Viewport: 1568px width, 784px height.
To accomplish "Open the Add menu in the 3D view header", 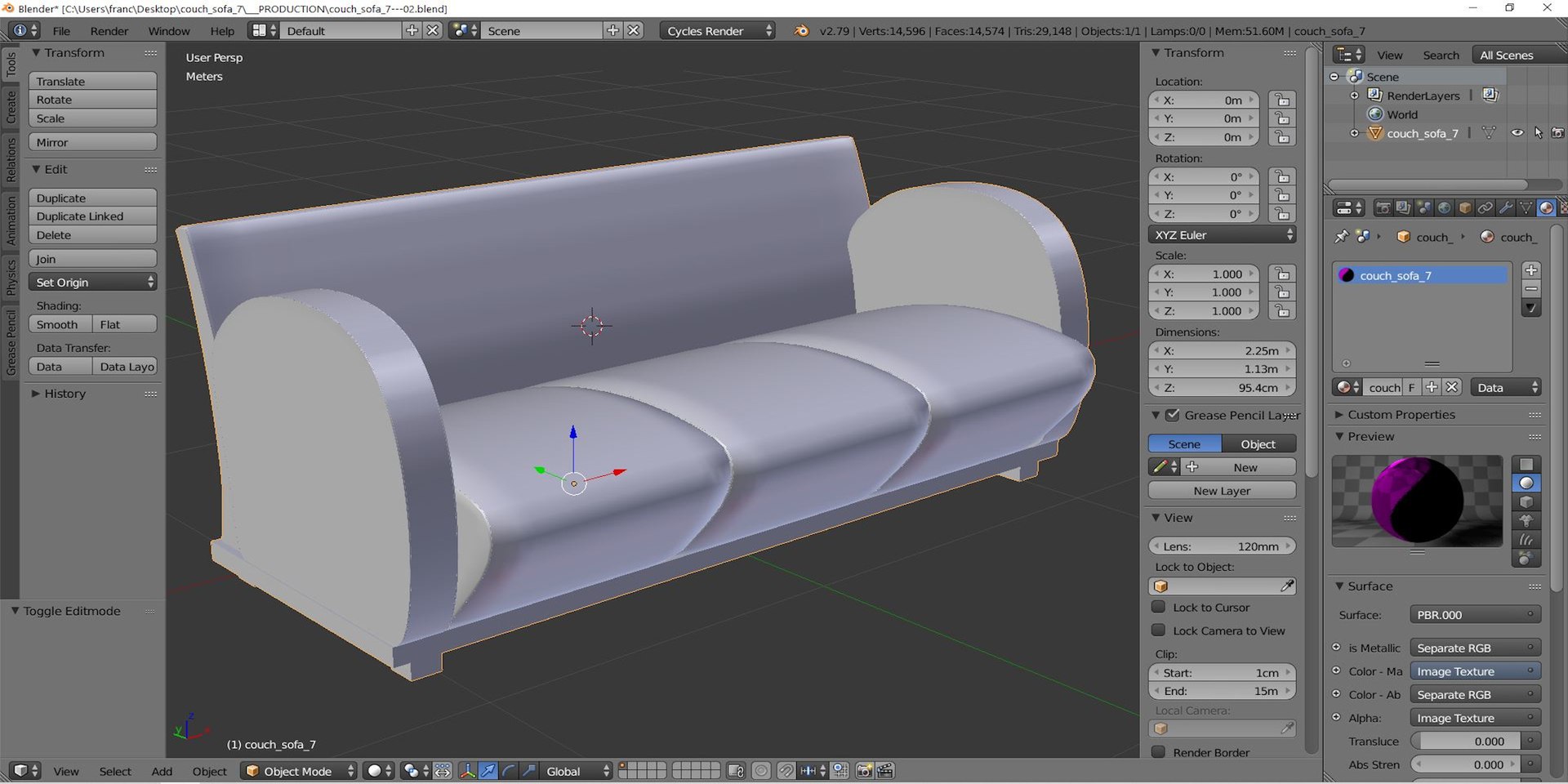I will (x=162, y=771).
